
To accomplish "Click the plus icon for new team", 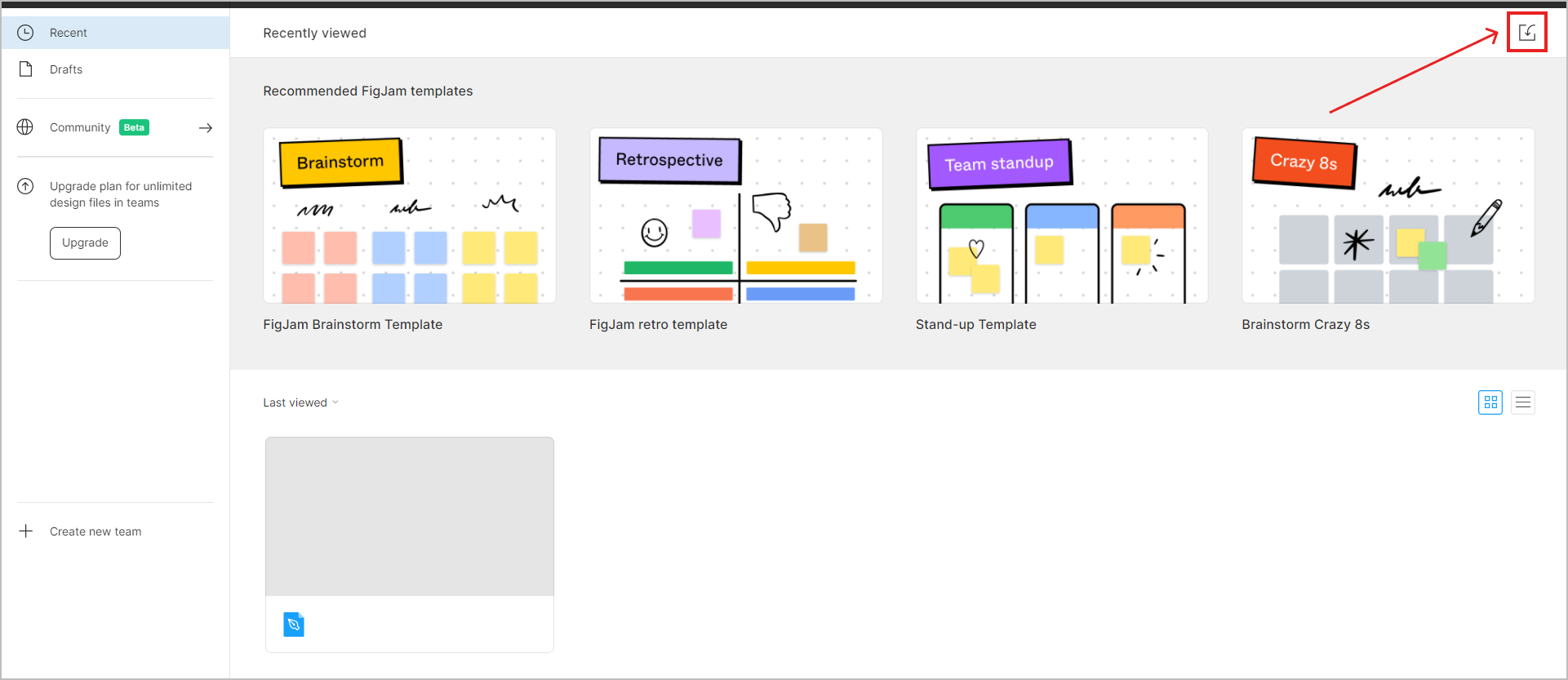I will pyautogui.click(x=26, y=531).
